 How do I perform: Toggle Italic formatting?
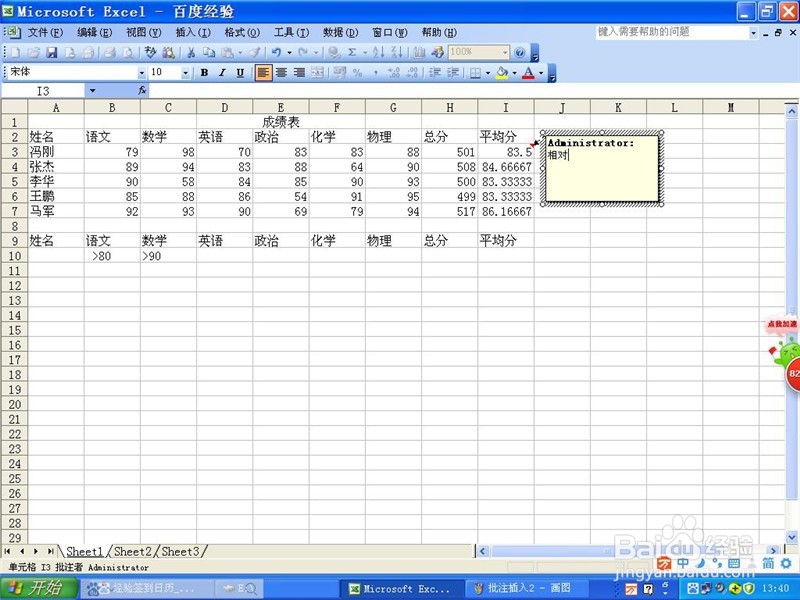tap(222, 73)
